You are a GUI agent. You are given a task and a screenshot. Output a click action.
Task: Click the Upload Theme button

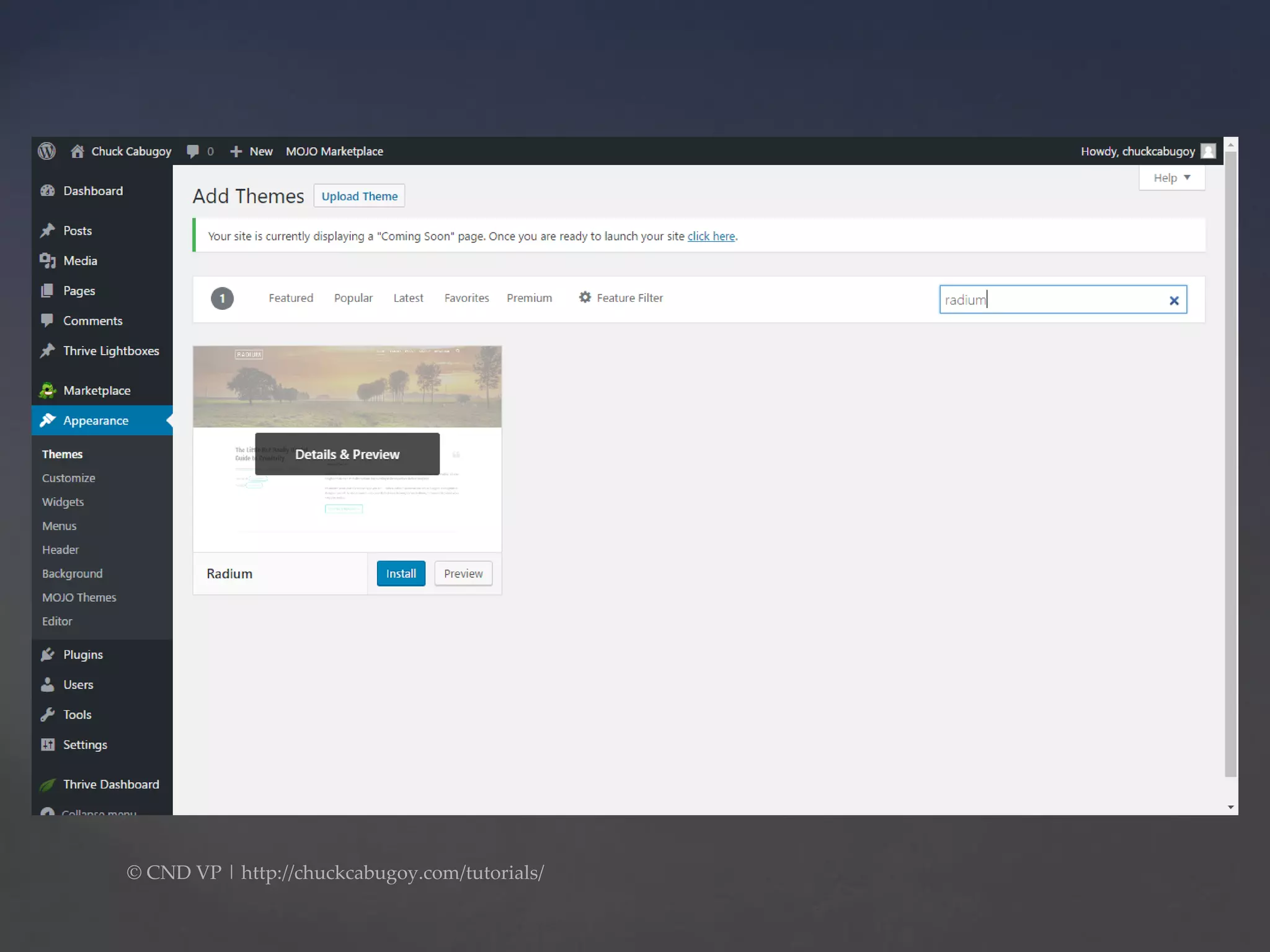pyautogui.click(x=359, y=196)
